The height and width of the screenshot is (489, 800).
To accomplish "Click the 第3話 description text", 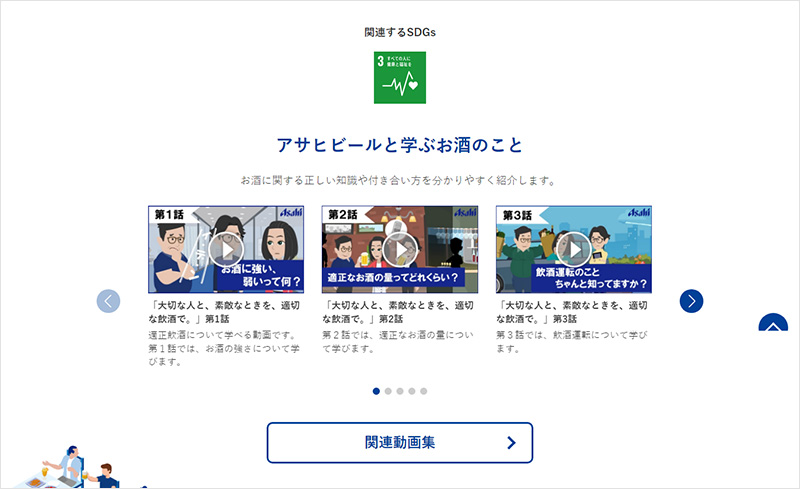I will coord(571,341).
